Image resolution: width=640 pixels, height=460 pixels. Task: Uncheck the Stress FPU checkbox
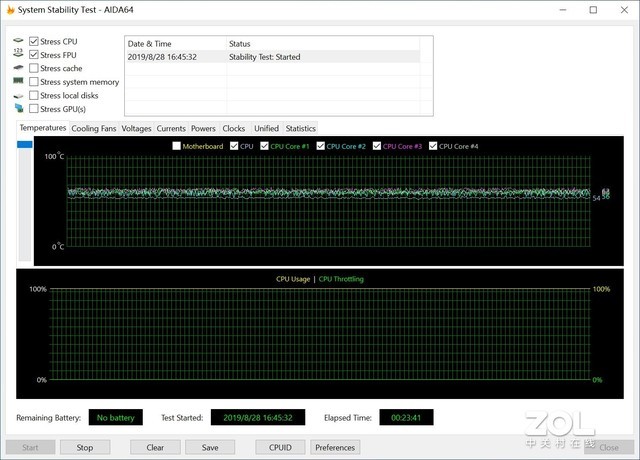point(34,55)
